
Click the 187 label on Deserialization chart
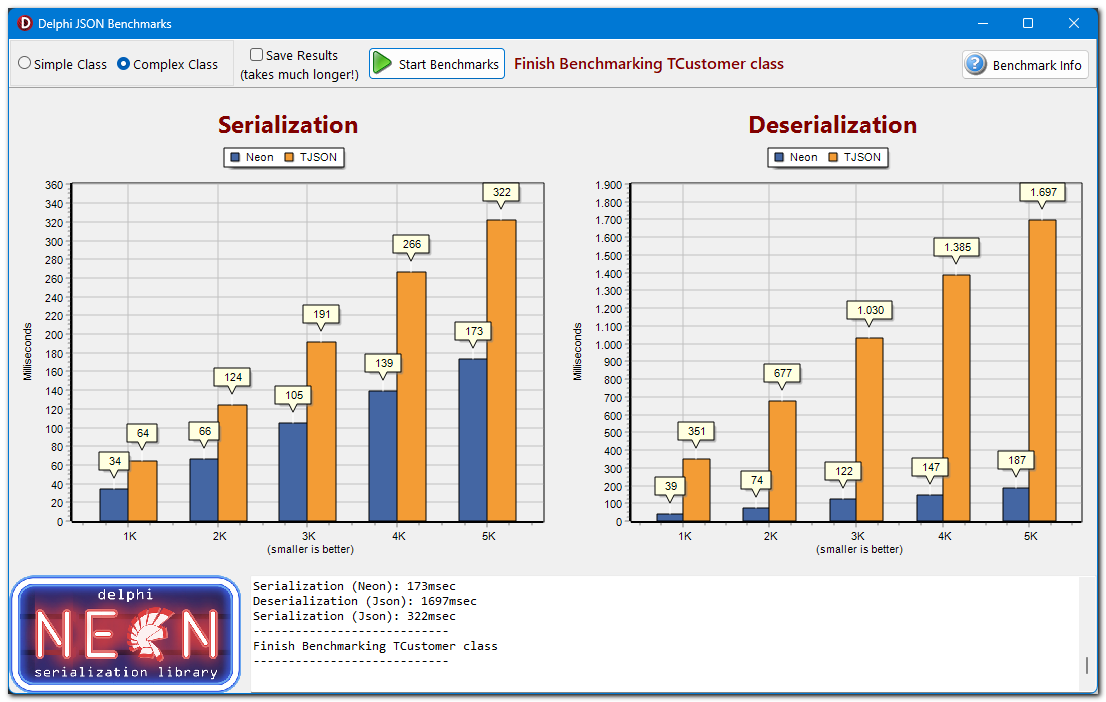tap(1016, 460)
